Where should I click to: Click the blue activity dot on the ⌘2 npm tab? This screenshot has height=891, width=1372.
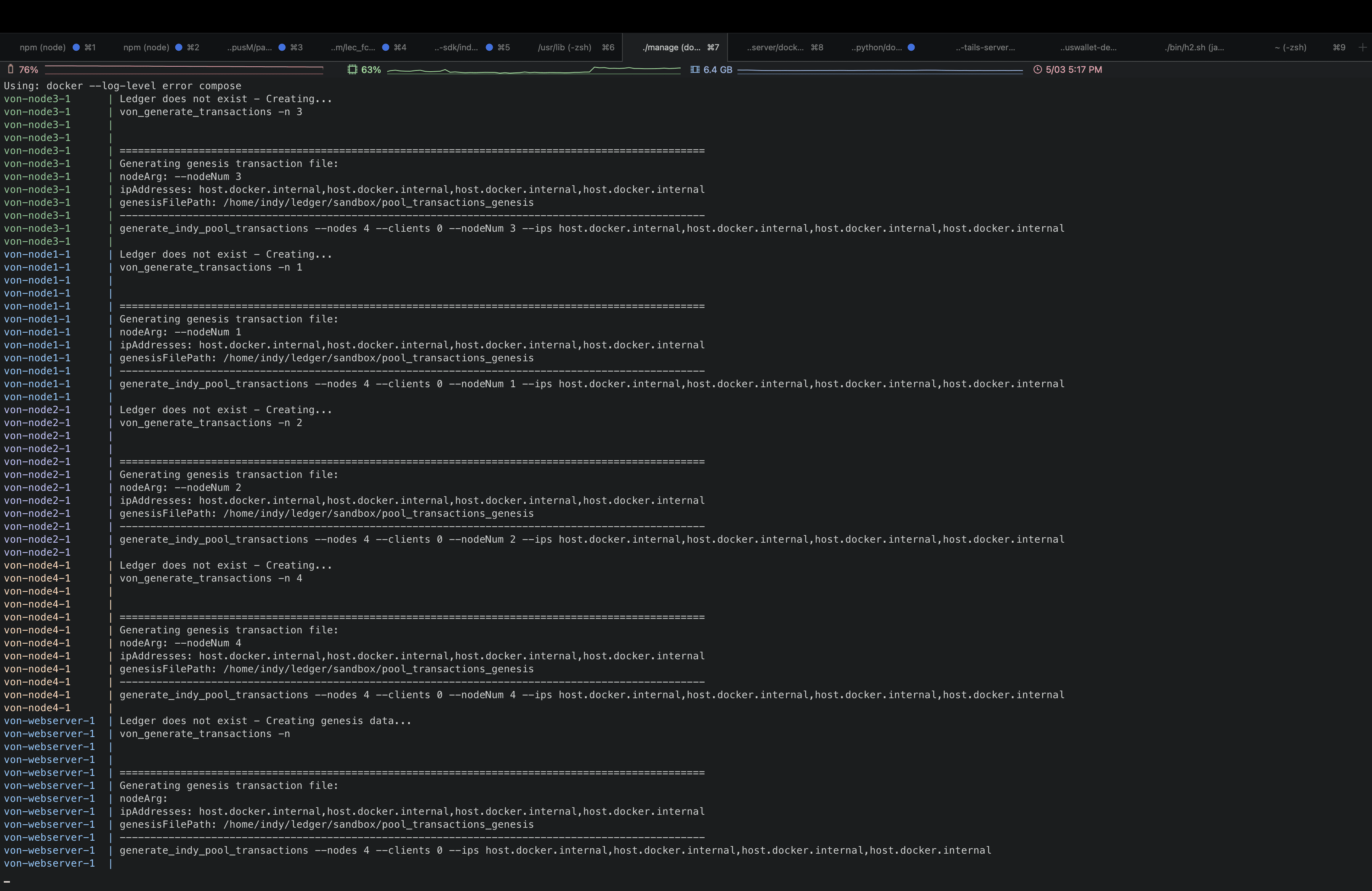pos(179,47)
